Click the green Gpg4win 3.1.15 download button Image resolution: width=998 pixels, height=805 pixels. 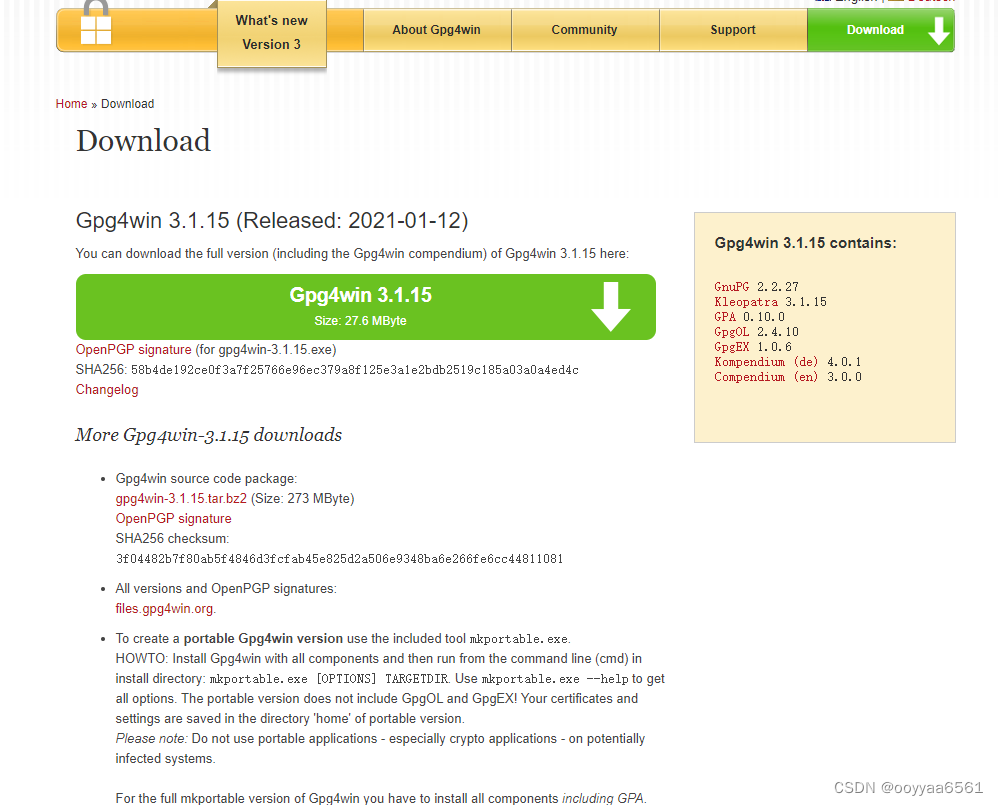point(366,307)
